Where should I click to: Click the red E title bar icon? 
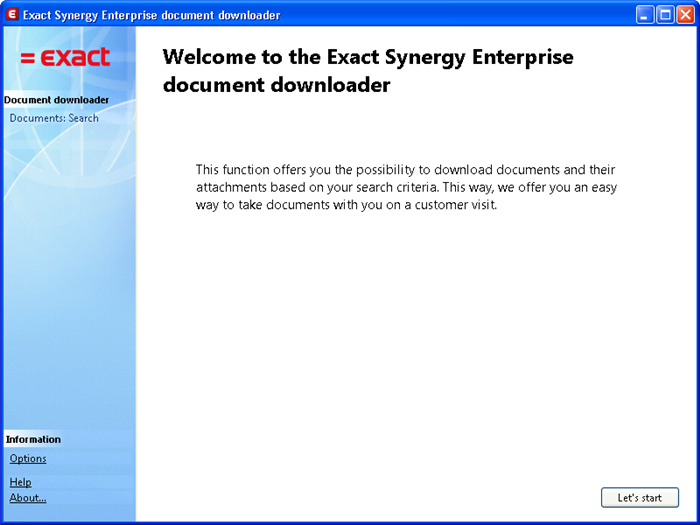(12, 15)
